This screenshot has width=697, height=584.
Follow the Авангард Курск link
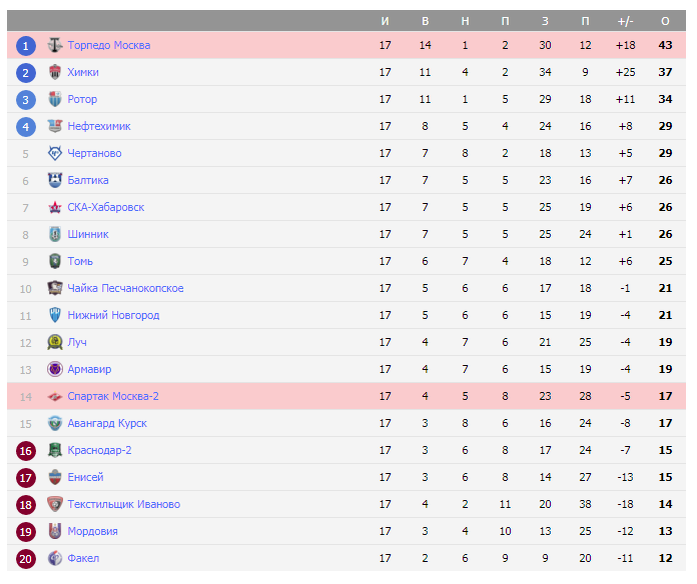coord(107,423)
